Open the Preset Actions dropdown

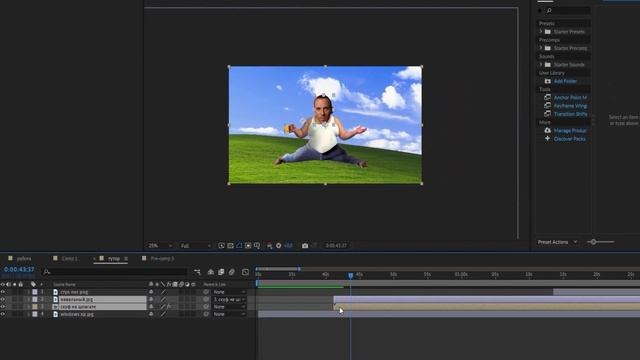pyautogui.click(x=557, y=242)
